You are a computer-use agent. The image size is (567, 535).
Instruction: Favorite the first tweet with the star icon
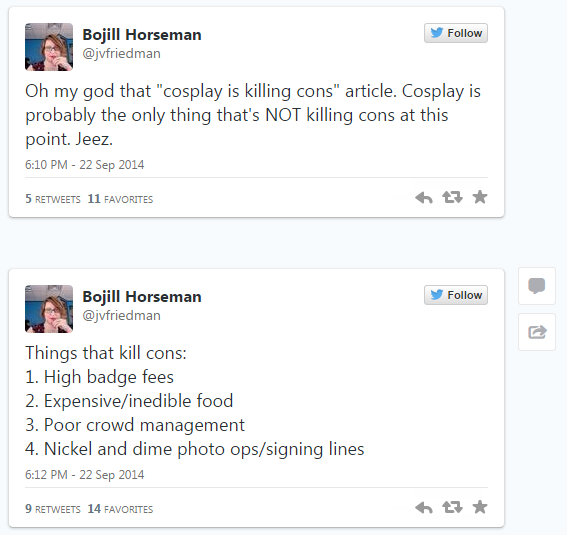[x=480, y=197]
